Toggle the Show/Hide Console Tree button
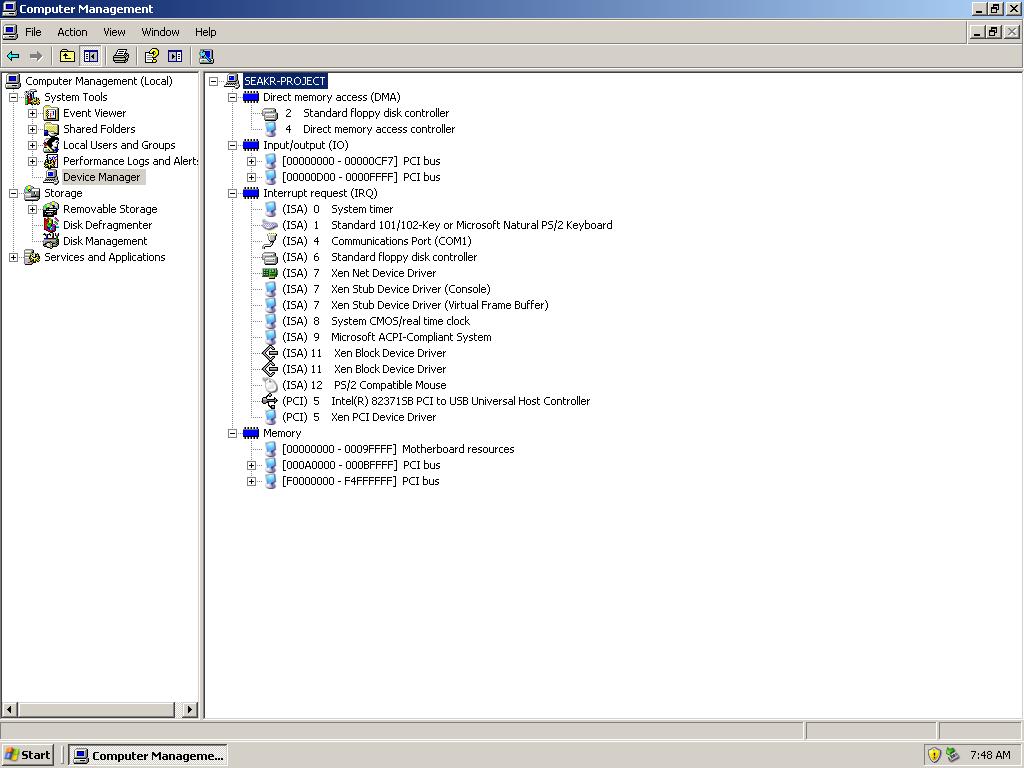 coord(90,56)
